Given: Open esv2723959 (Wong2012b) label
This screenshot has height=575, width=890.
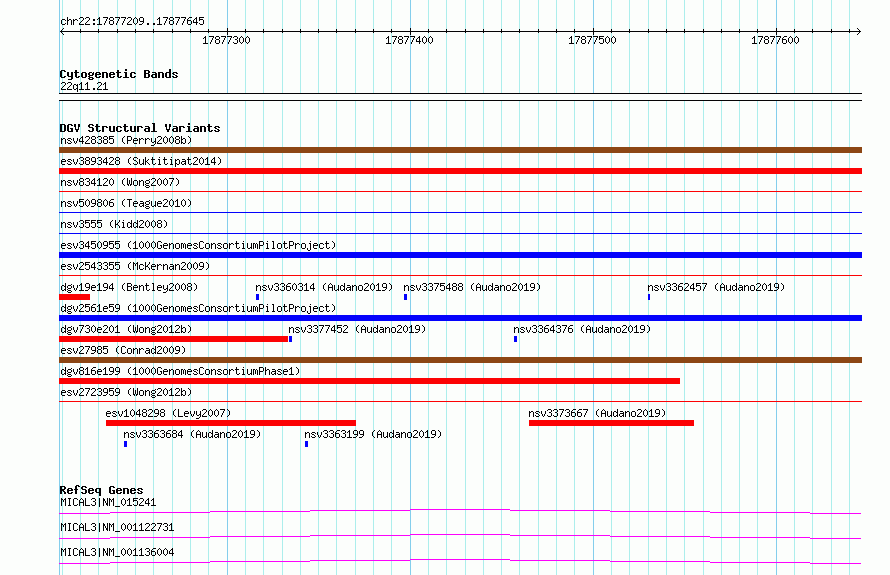Looking at the screenshot, I should pyautogui.click(x=126, y=392).
